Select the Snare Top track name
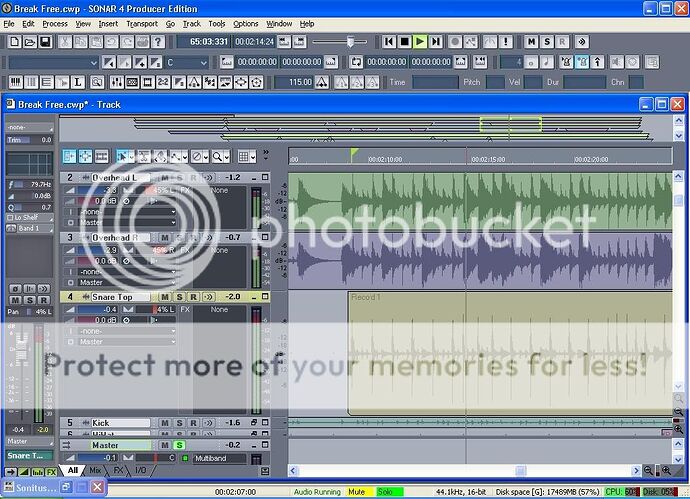Image resolution: width=690 pixels, height=499 pixels. click(120, 297)
